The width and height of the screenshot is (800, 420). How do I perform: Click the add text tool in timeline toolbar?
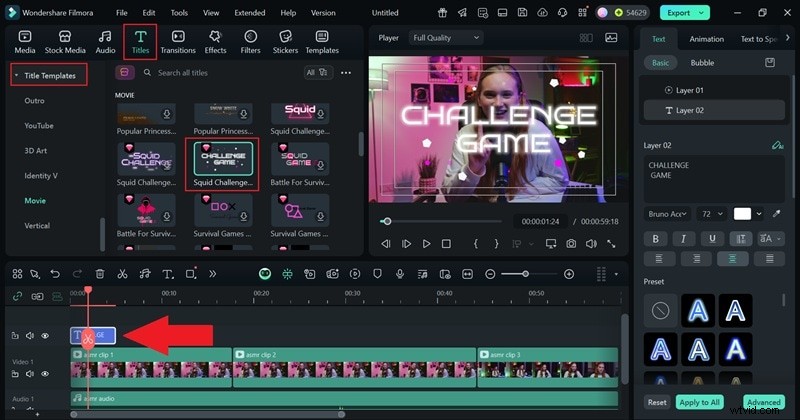(x=168, y=274)
